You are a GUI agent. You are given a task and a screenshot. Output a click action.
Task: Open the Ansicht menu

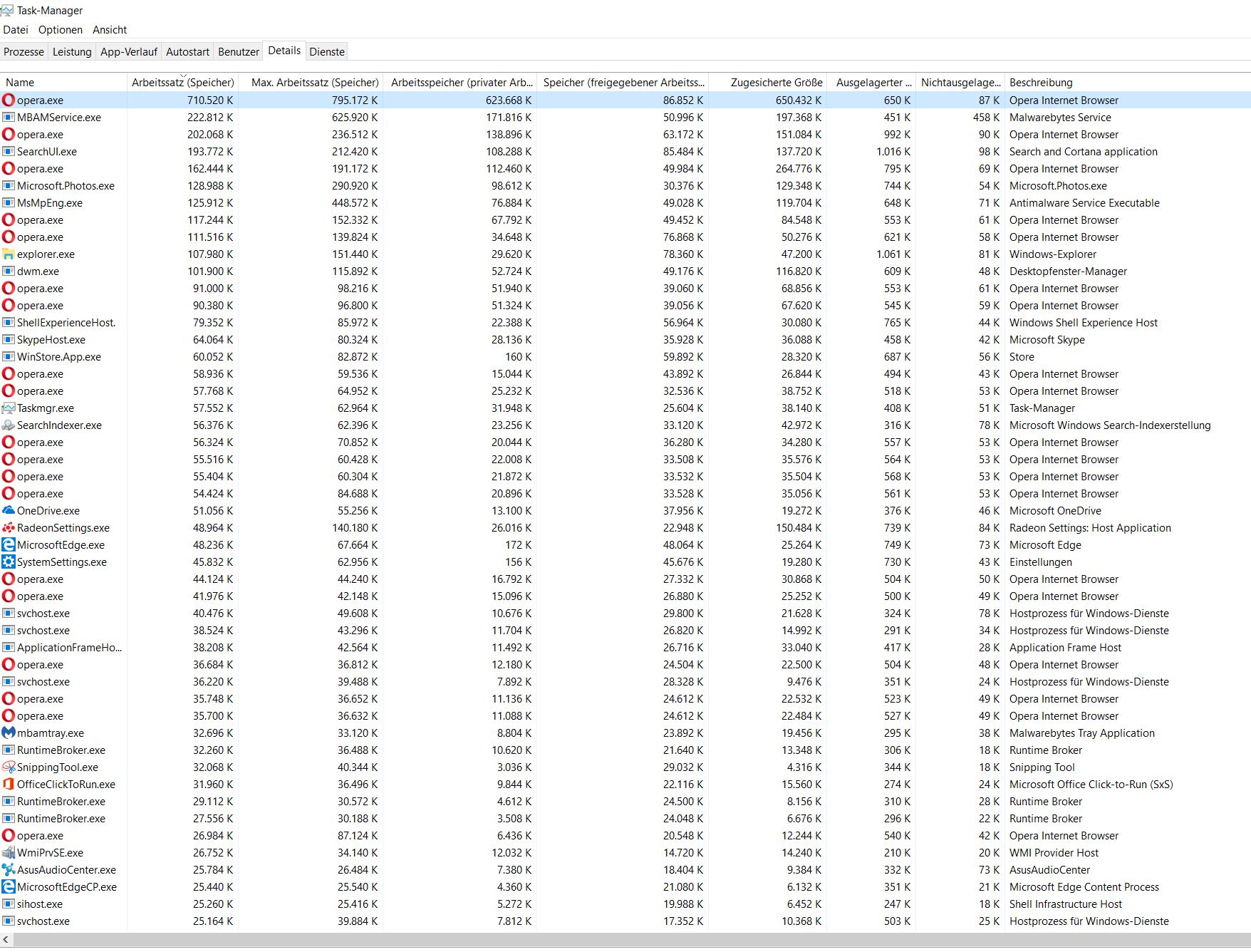coord(110,30)
